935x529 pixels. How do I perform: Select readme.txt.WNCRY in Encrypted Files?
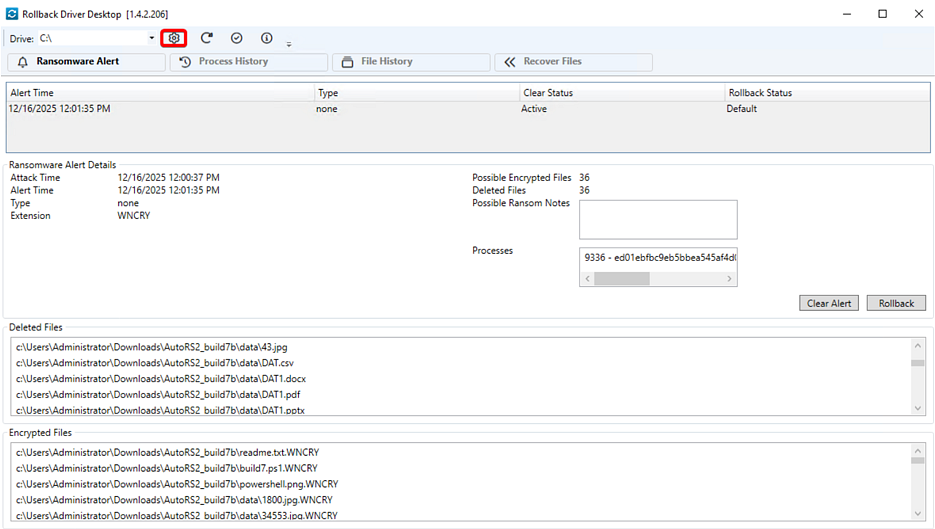[167, 453]
